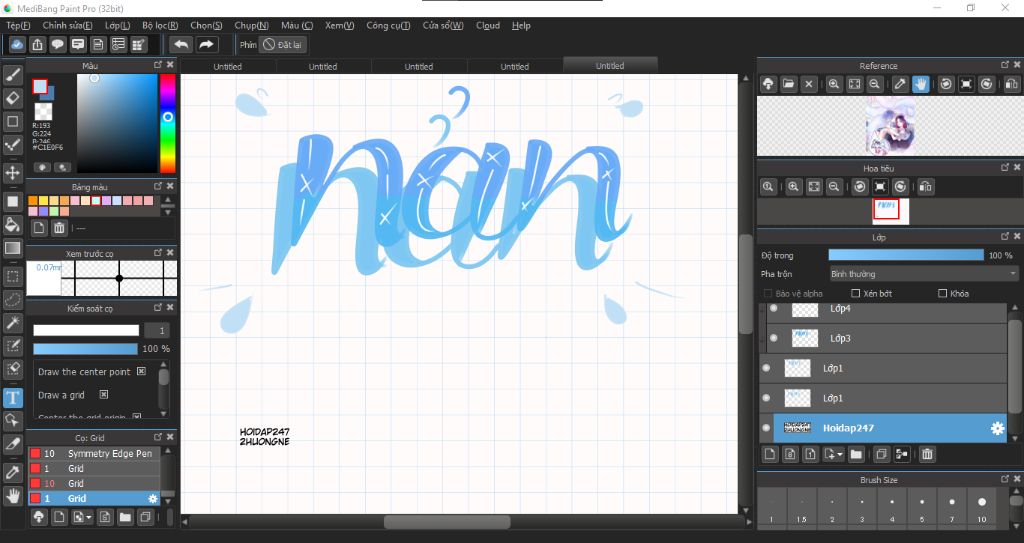The height and width of the screenshot is (543, 1024).
Task: Click the brush size value field
Action: click(157, 330)
